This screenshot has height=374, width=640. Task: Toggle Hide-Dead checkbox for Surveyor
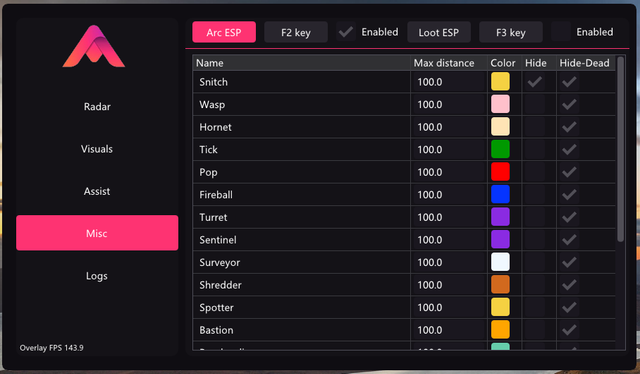[569, 262]
